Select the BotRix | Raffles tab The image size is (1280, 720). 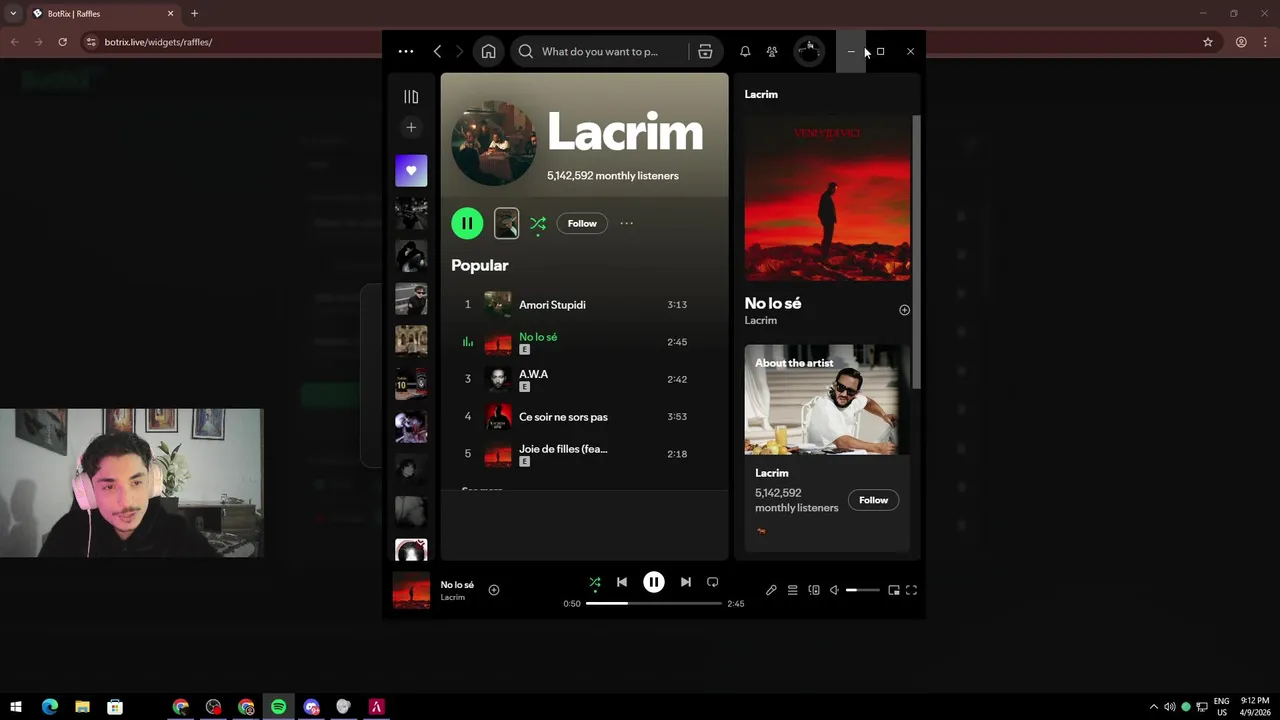pos(103,14)
